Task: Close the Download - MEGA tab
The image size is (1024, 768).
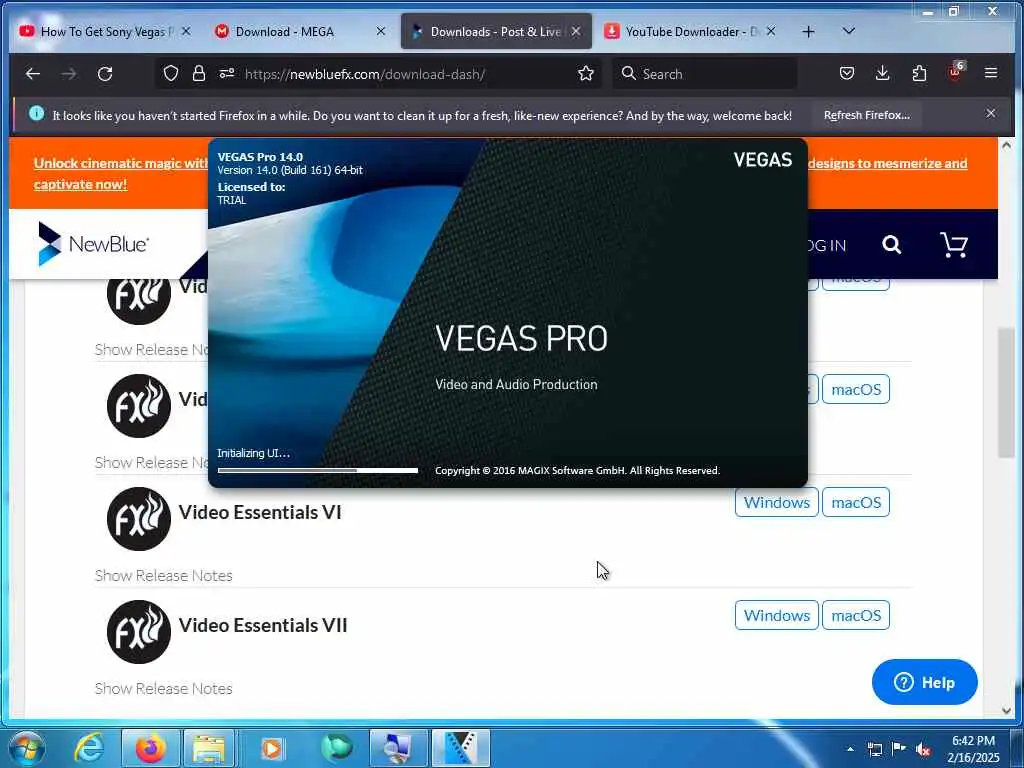Action: click(x=381, y=31)
